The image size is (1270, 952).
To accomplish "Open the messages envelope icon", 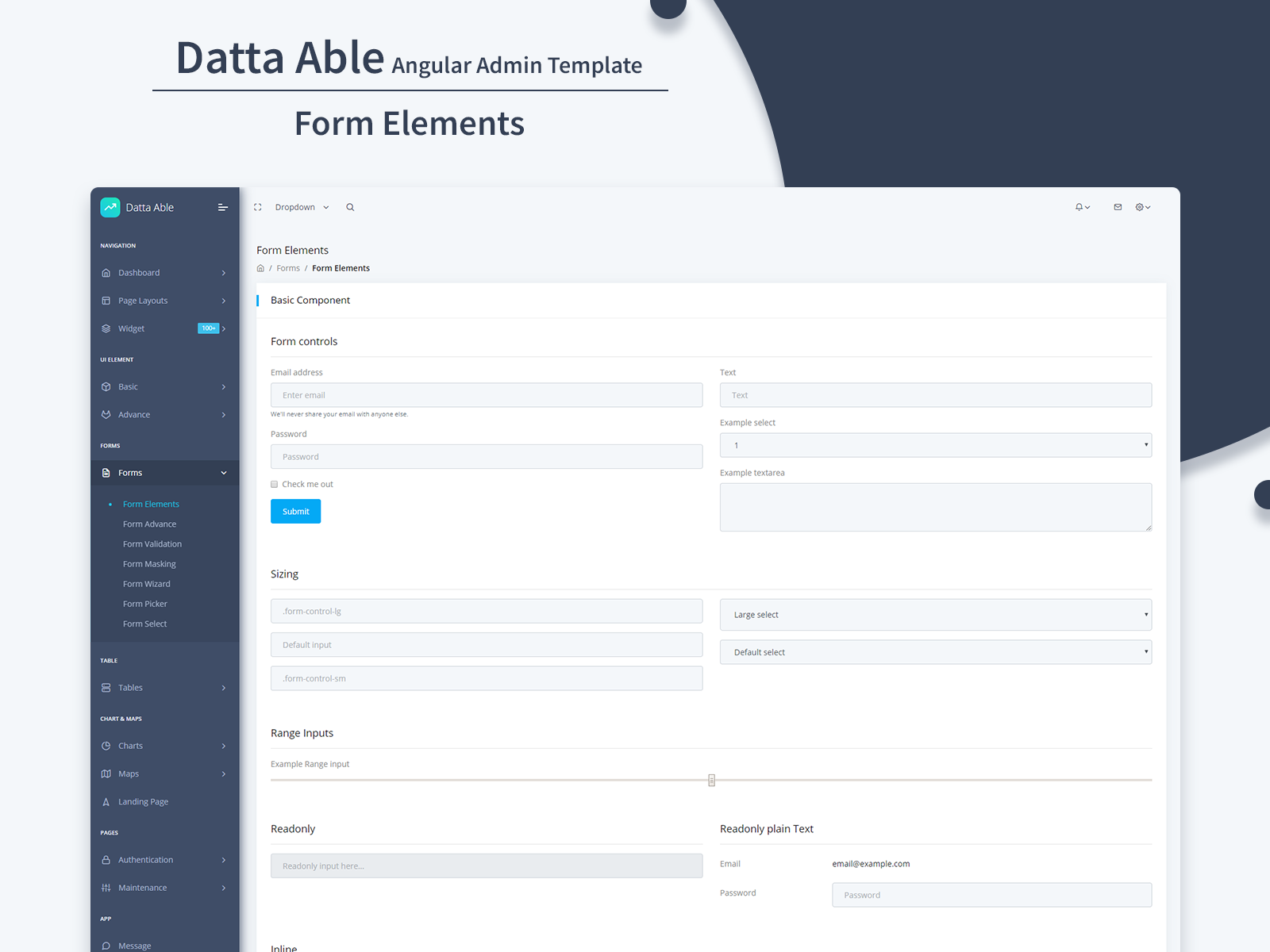I will 1118,207.
